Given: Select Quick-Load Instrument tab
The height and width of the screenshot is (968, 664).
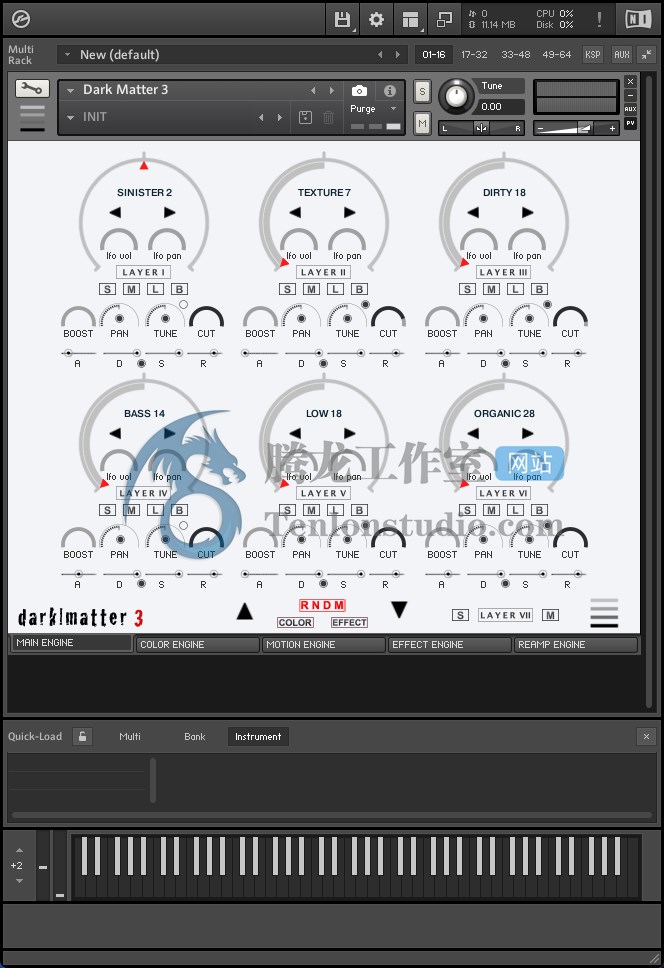Looking at the screenshot, I should coord(258,736).
